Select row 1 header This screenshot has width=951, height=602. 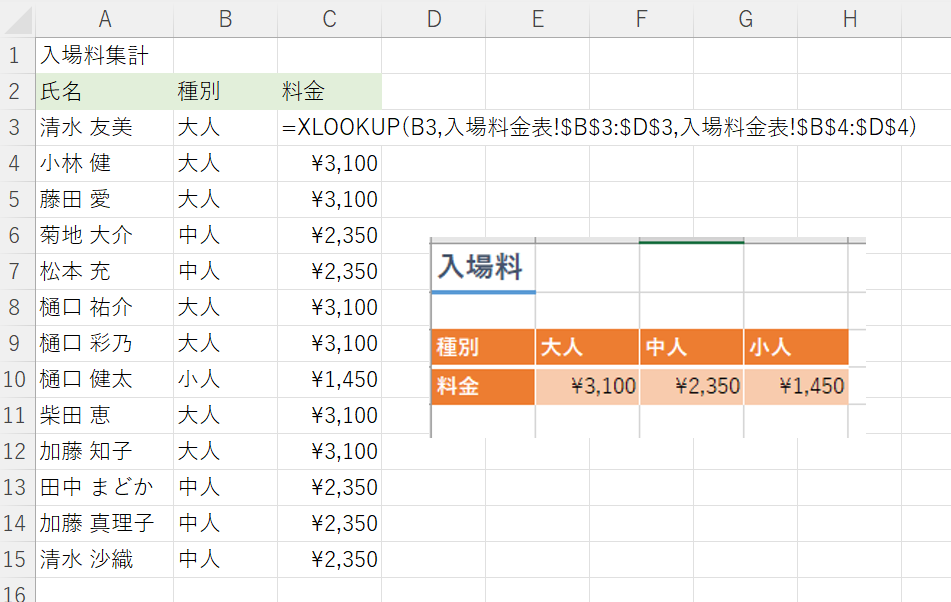coord(18,56)
